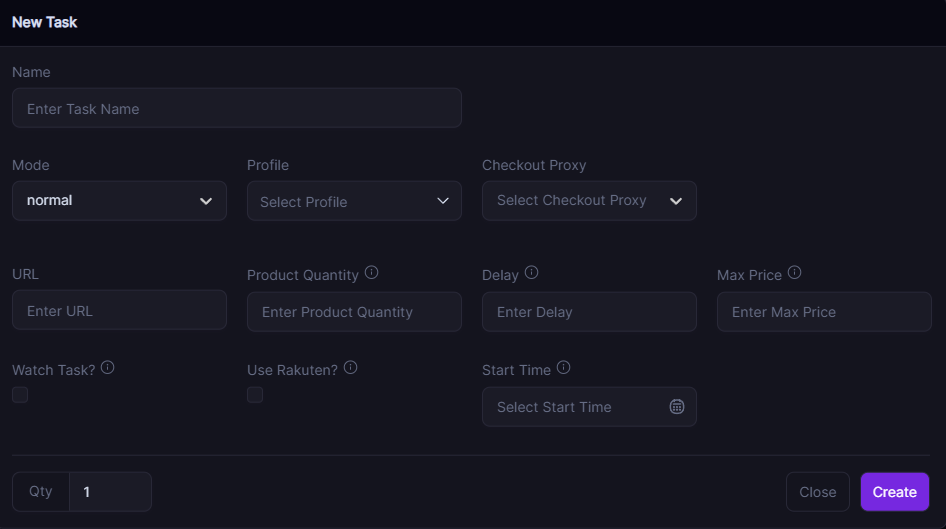Screen dimensions: 946x529
Task: Focus the Enter Max Price field
Action: [824, 312]
